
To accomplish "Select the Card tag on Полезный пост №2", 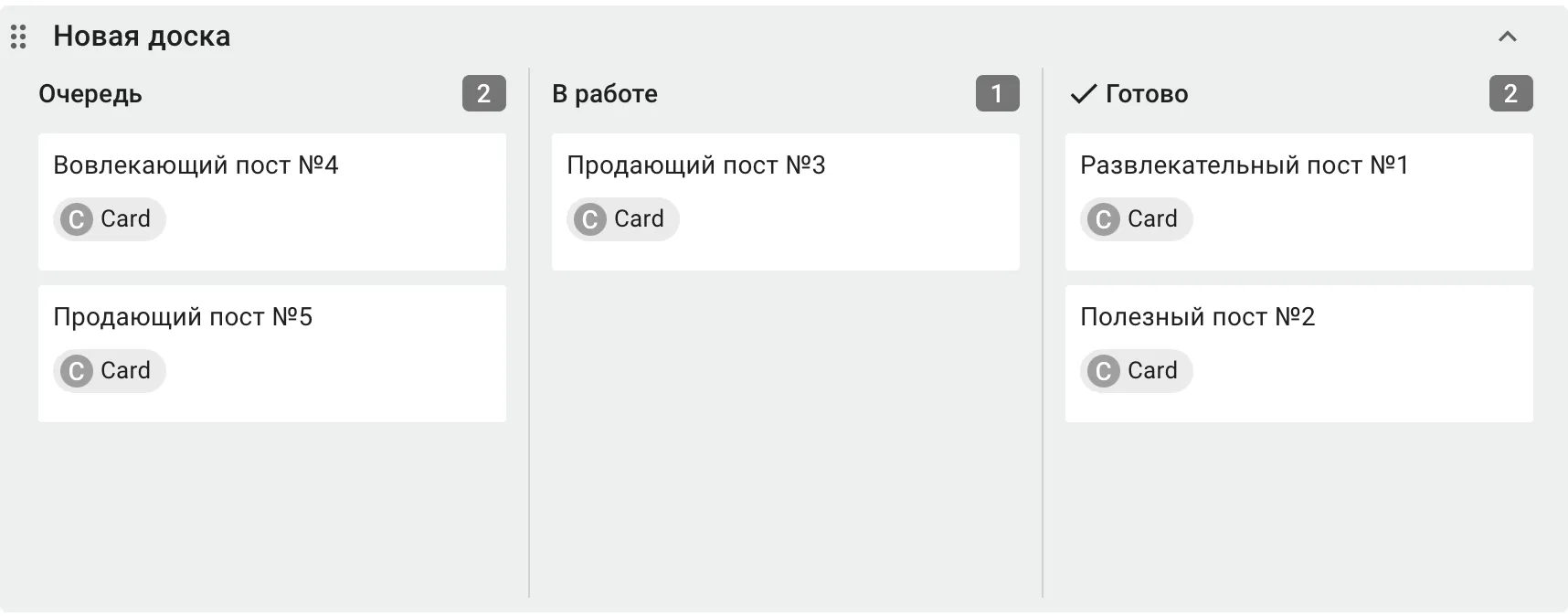I will [x=1136, y=370].
